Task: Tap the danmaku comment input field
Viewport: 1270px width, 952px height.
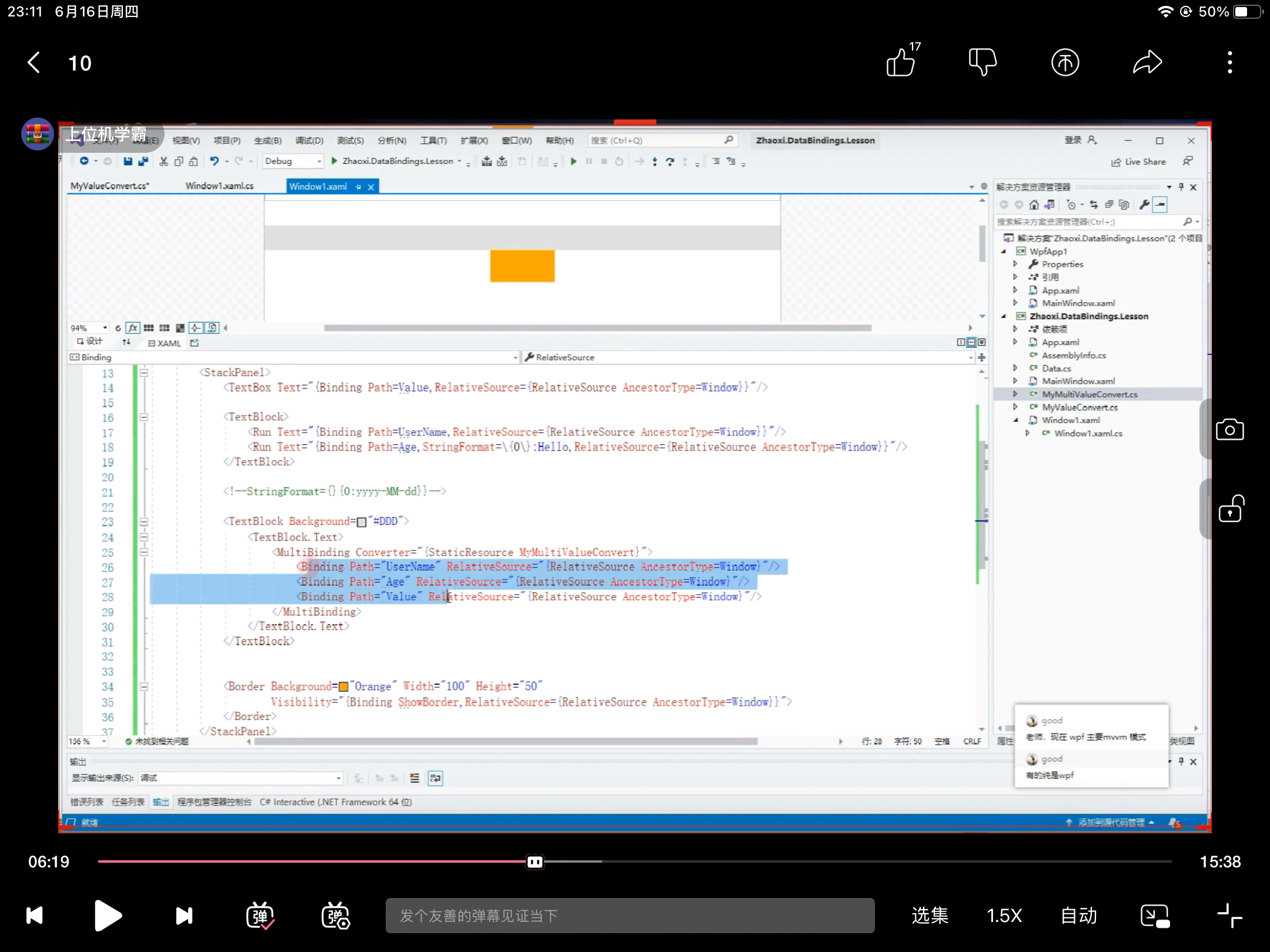Action: 629,916
